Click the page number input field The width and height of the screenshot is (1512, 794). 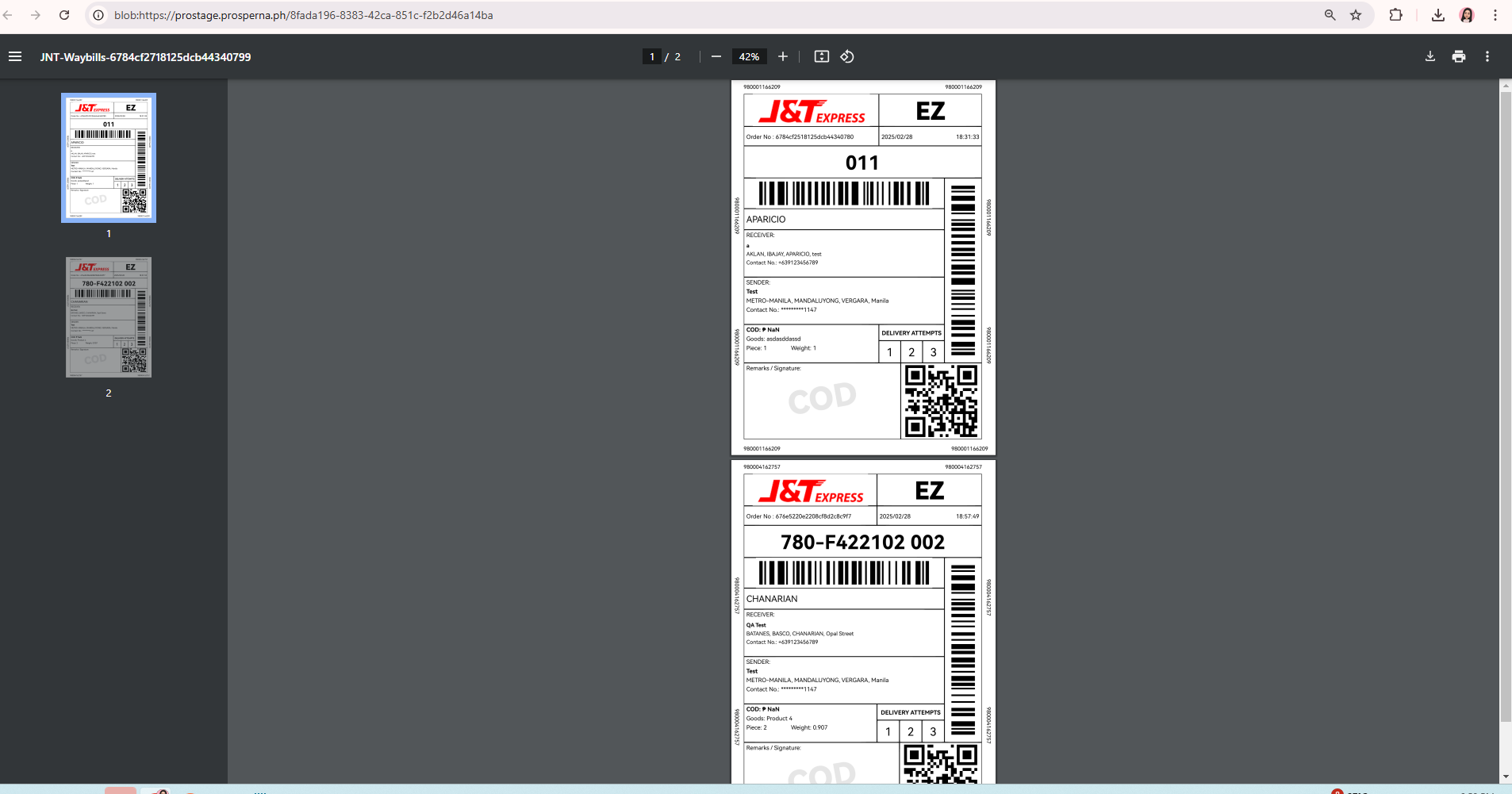652,56
